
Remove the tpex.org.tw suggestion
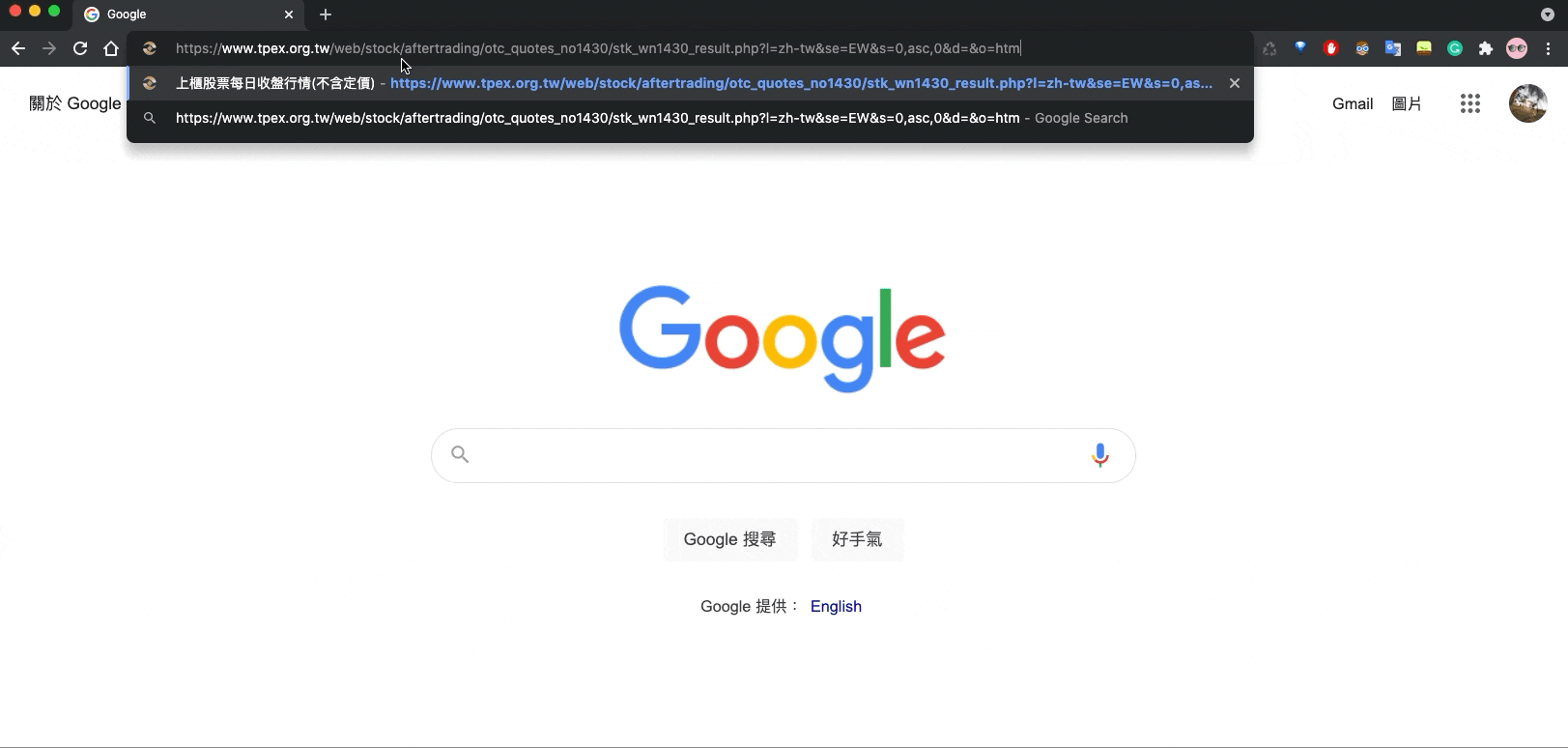1234,83
